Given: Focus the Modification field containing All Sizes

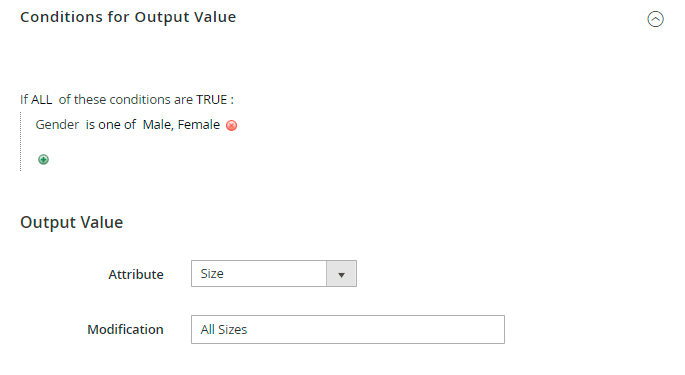Looking at the screenshot, I should point(348,330).
